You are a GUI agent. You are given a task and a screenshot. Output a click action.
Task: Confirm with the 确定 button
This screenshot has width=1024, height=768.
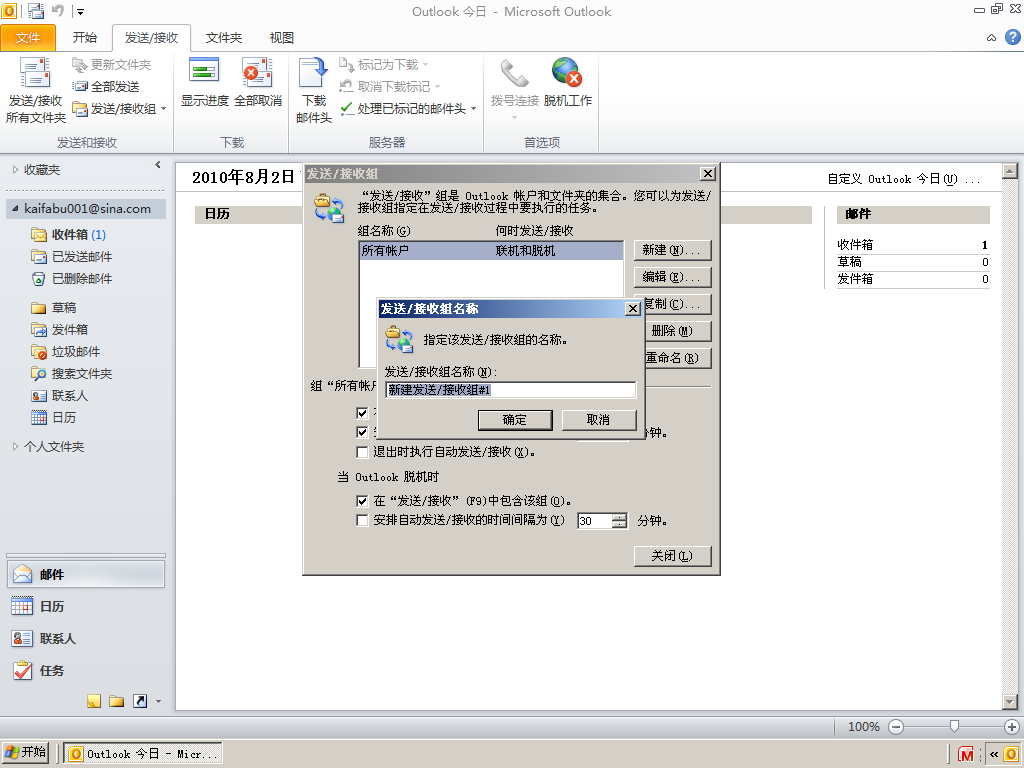(515, 420)
